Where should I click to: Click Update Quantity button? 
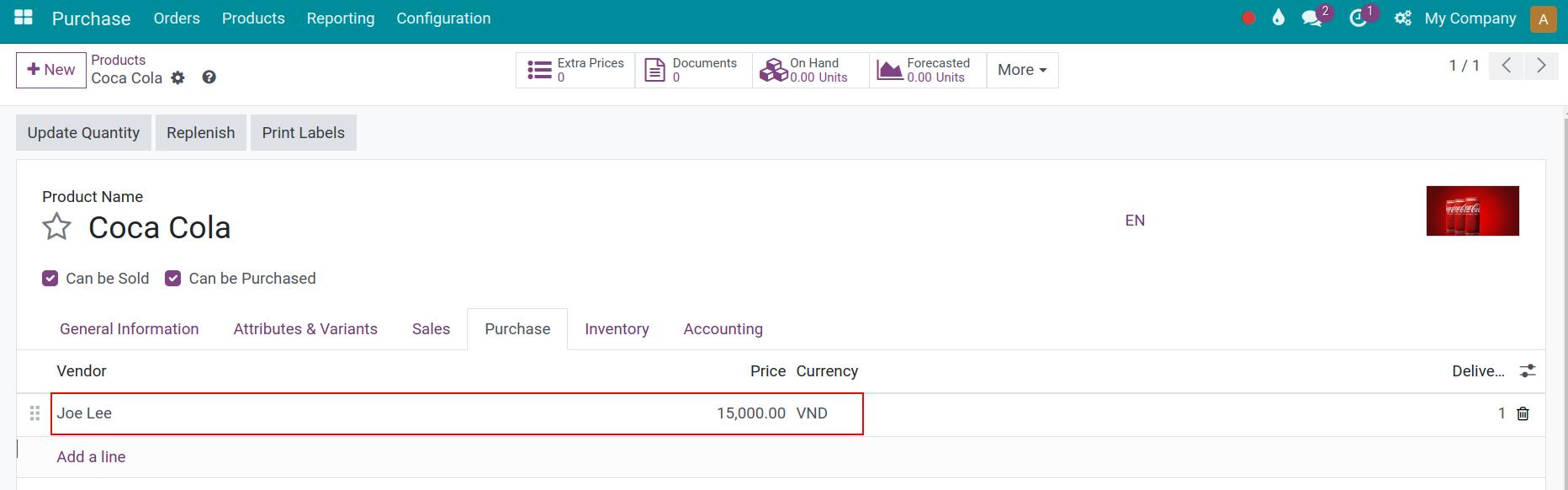pos(83,133)
